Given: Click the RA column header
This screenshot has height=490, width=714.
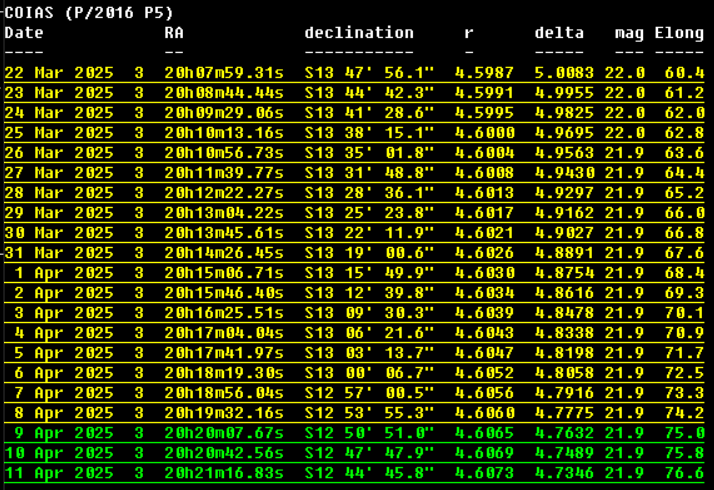Looking at the screenshot, I should pyautogui.click(x=174, y=33).
